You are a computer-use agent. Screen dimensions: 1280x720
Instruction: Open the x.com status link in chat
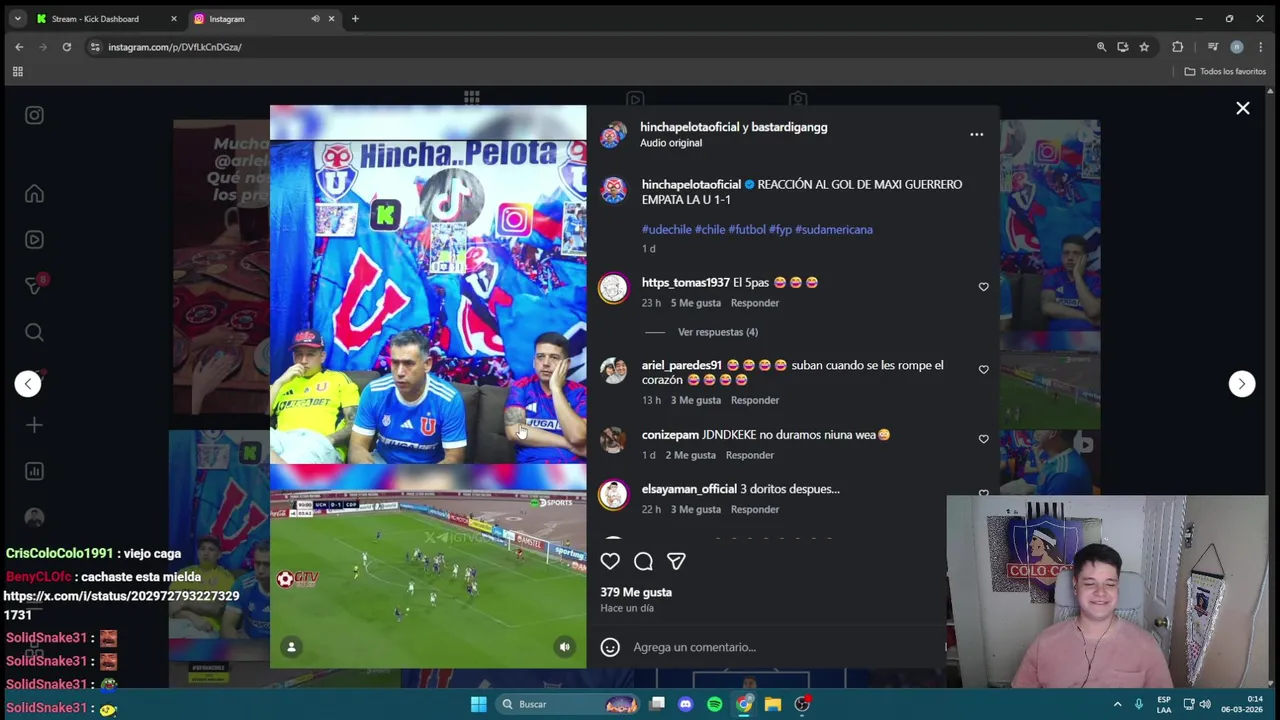pos(121,605)
